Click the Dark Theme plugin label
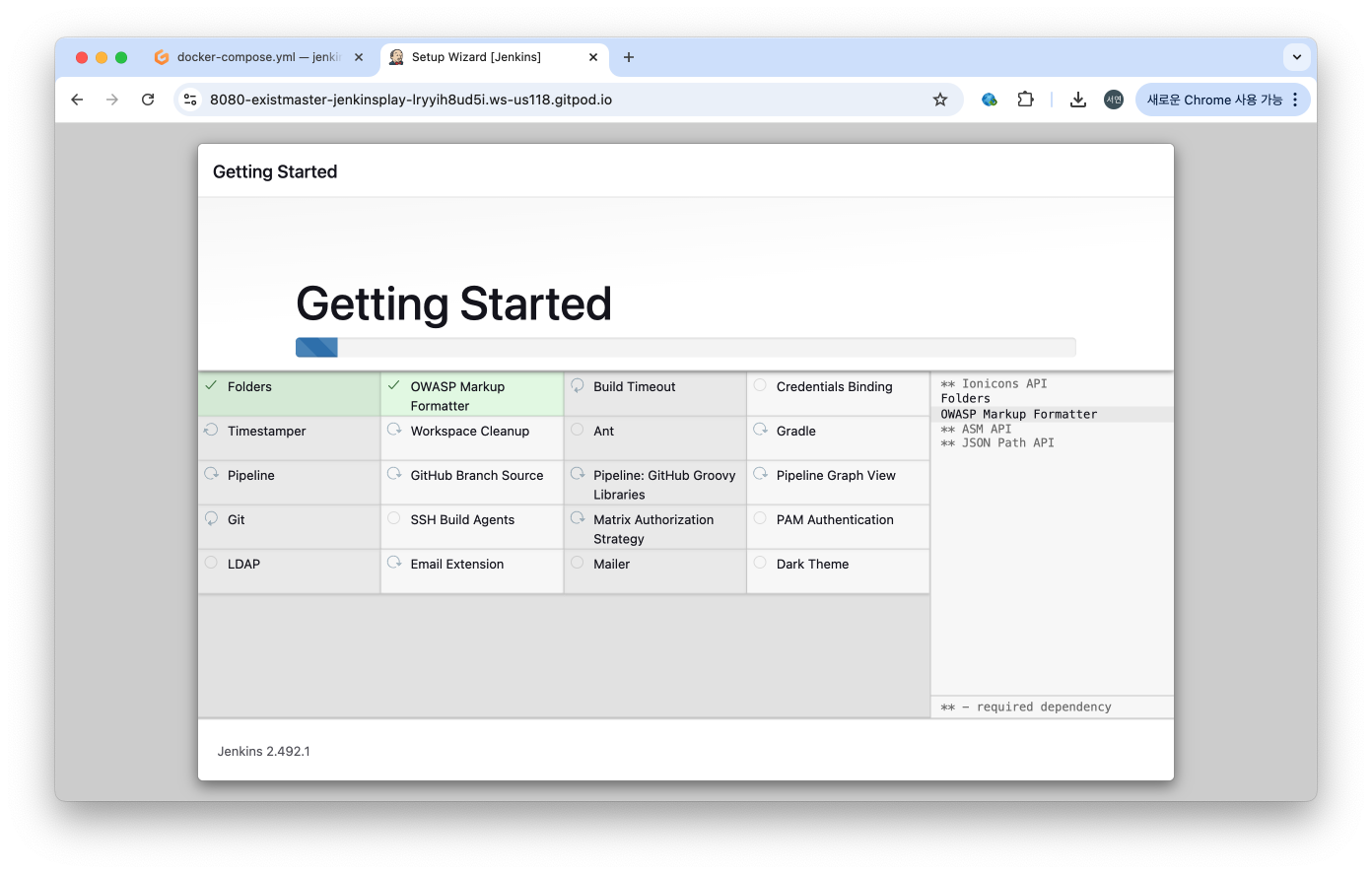 [x=812, y=564]
